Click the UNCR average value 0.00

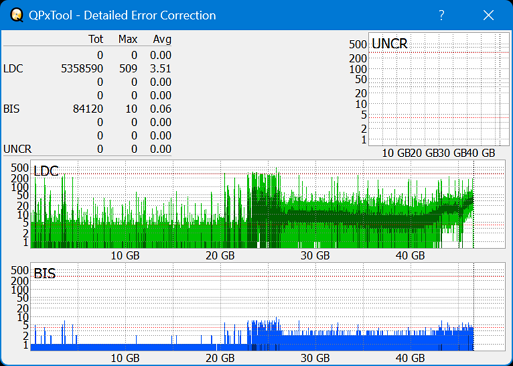click(x=160, y=149)
